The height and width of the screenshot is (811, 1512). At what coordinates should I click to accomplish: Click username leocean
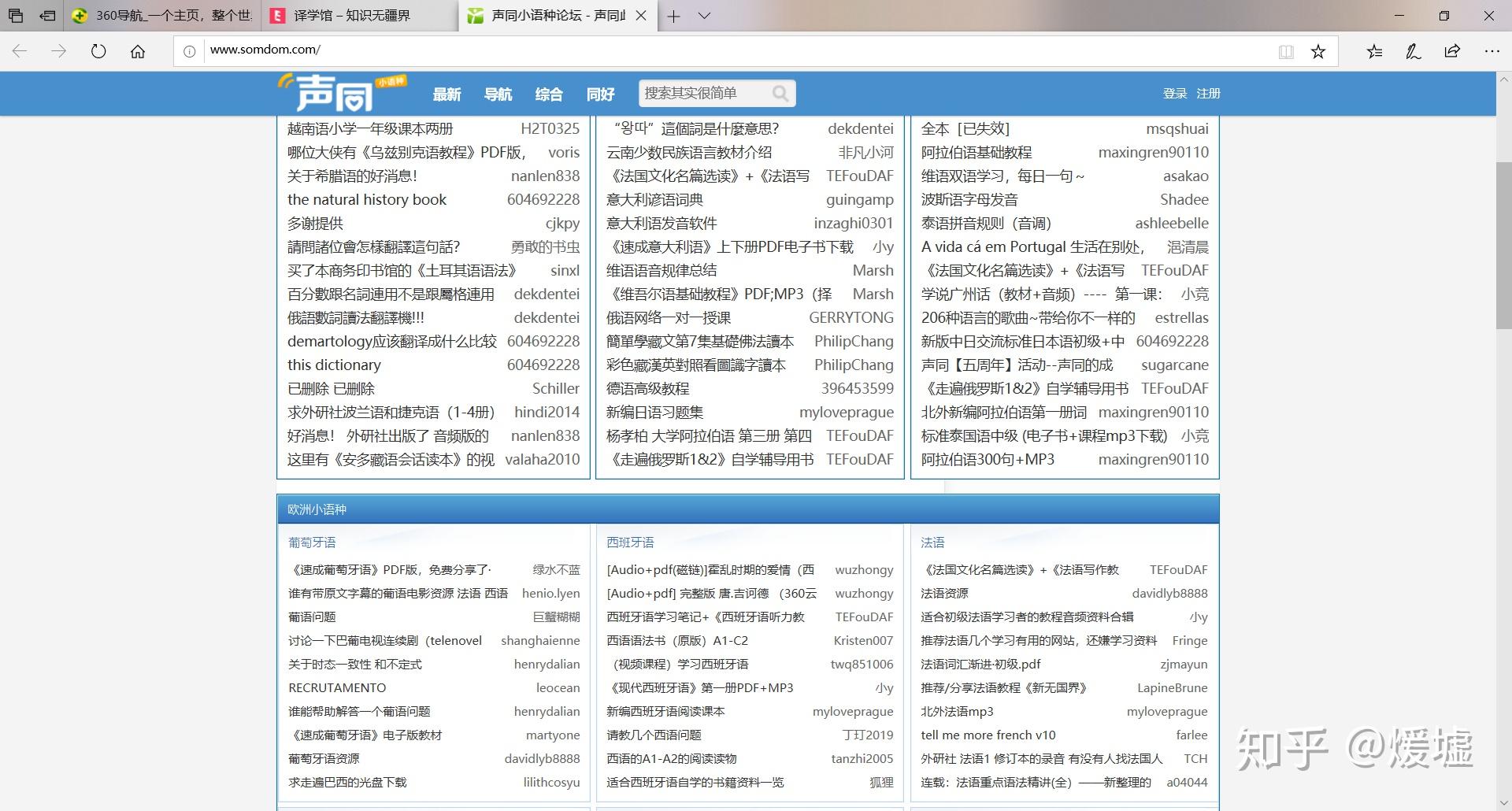558,688
